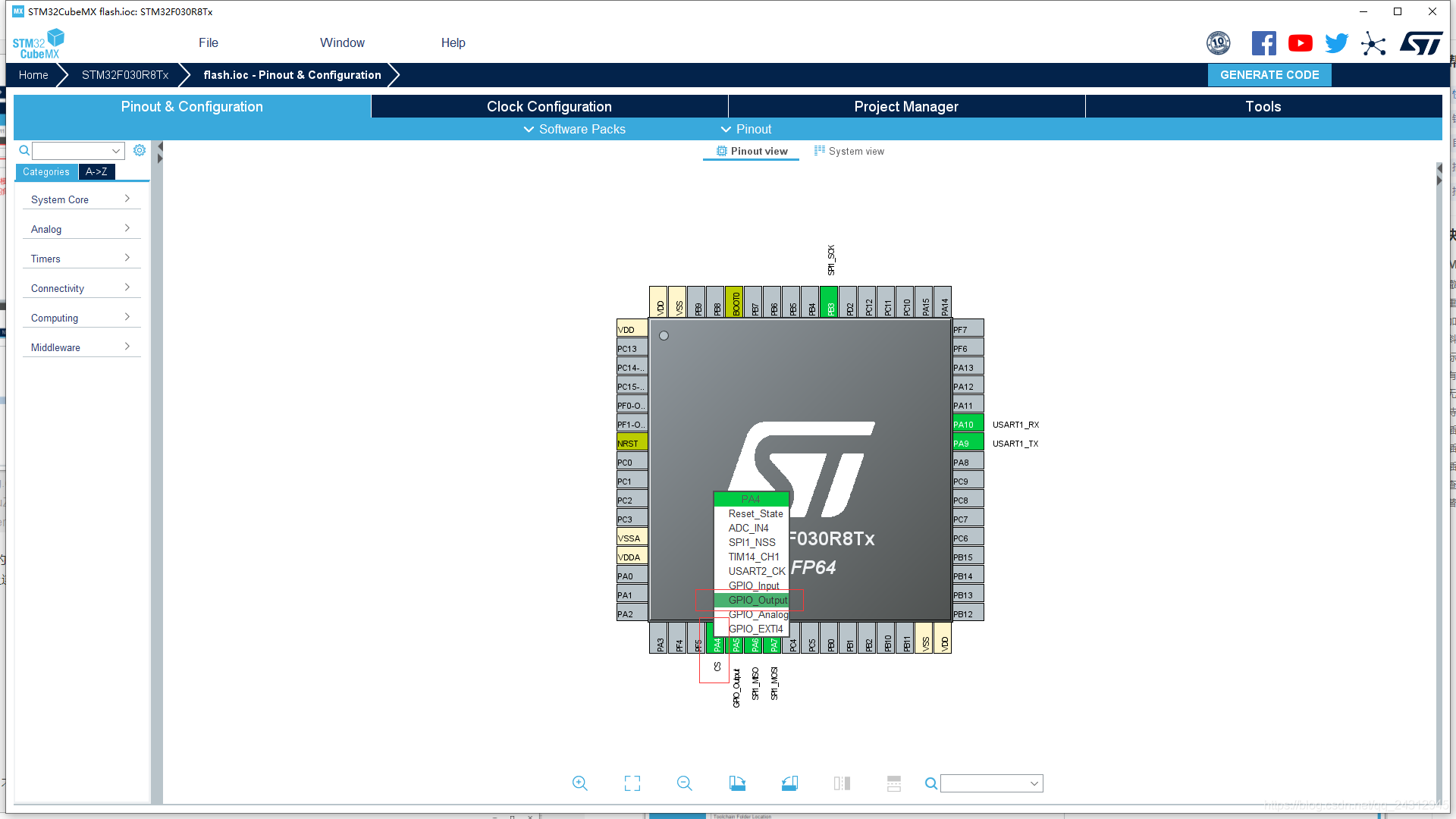
Task: Click the peripheral search field on left
Action: [x=72, y=151]
